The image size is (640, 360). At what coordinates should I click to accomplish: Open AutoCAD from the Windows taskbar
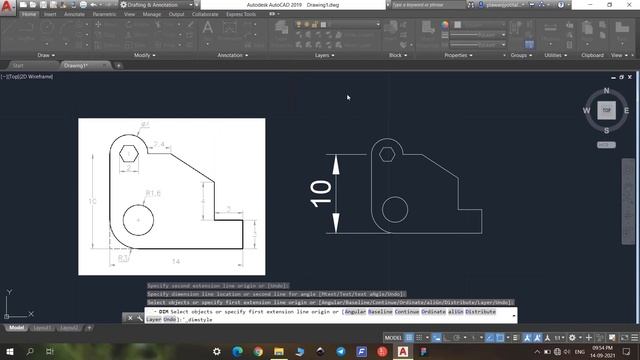(402, 351)
